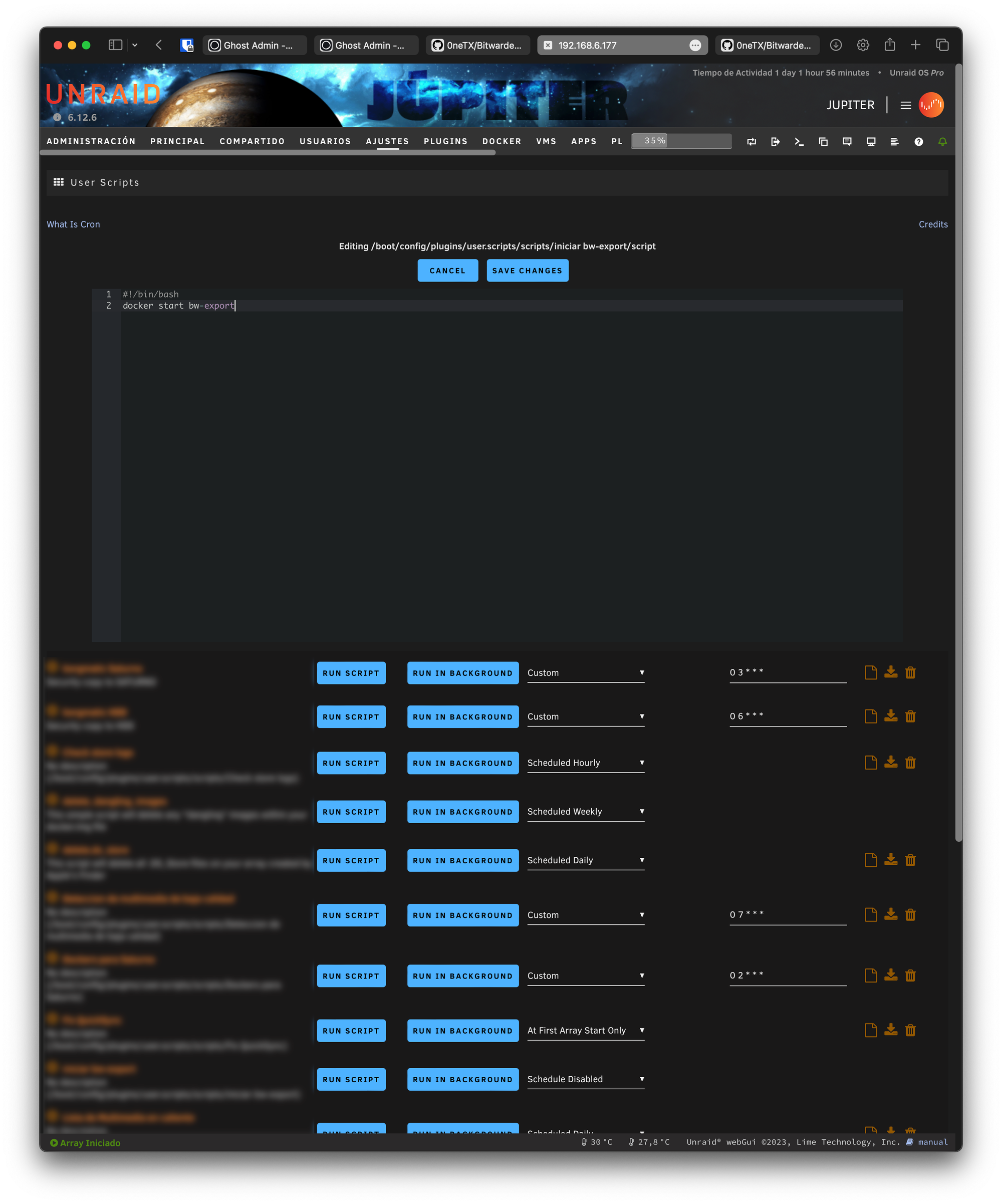This screenshot has height=1204, width=1002.
Task: Open the terminal icon in Unraid nav bar
Action: [x=799, y=142]
